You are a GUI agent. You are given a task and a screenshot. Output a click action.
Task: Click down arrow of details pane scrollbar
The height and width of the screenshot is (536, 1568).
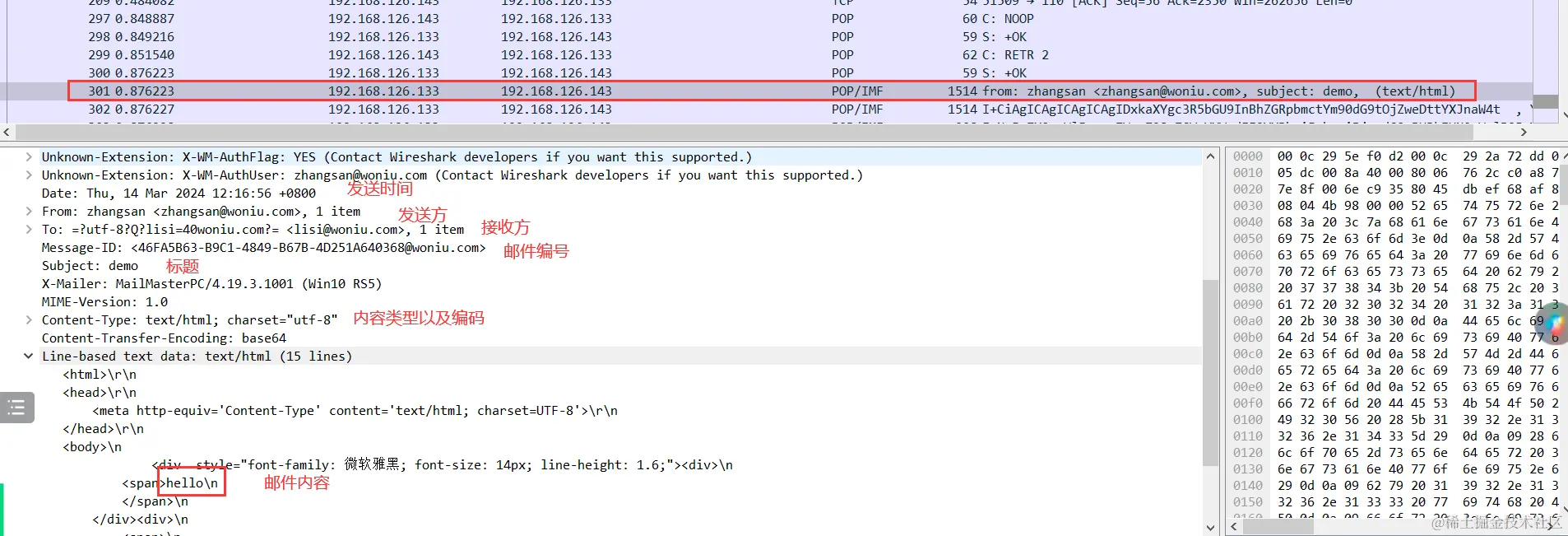coord(1210,528)
